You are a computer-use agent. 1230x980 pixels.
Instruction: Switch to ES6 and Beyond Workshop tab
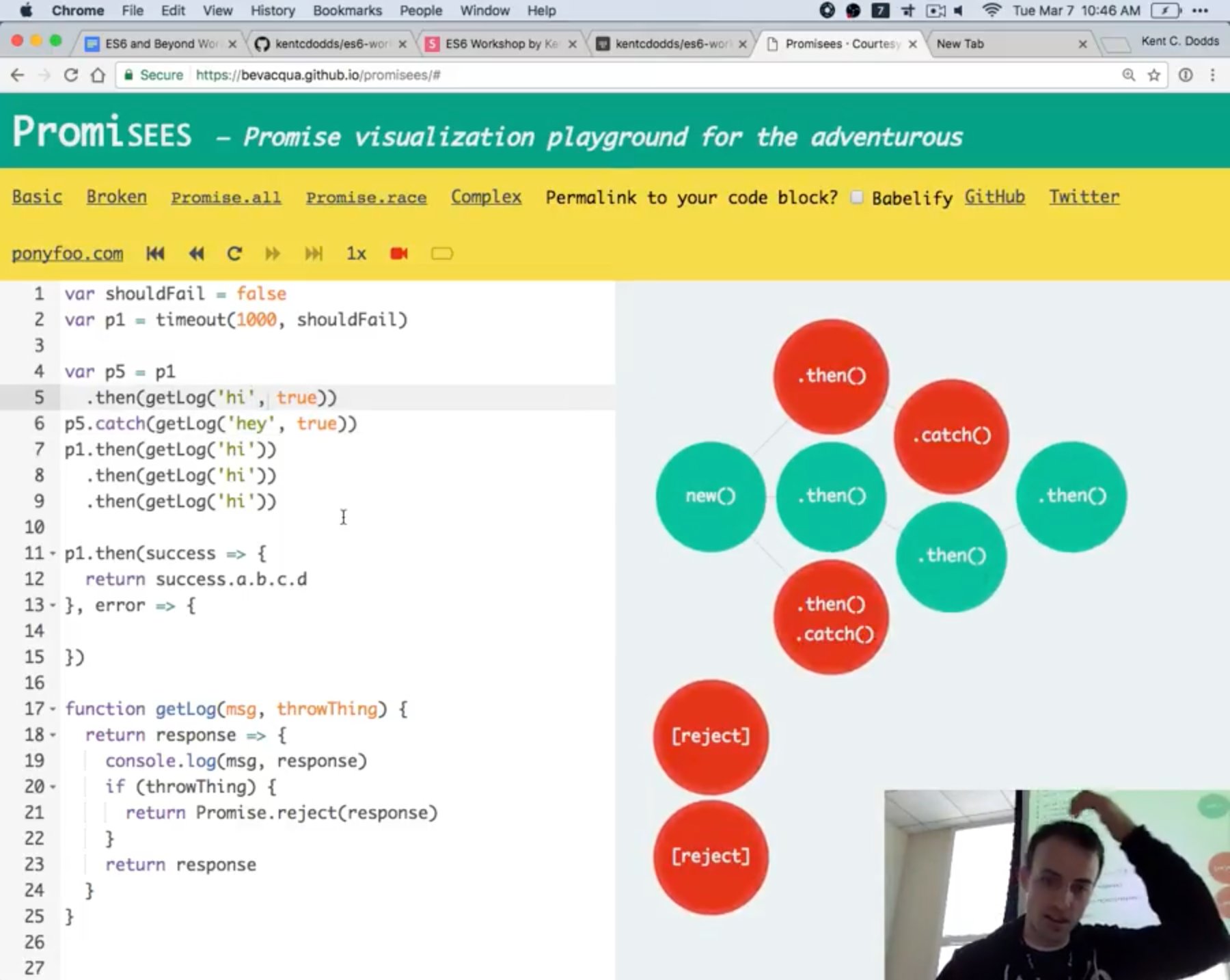click(x=160, y=44)
